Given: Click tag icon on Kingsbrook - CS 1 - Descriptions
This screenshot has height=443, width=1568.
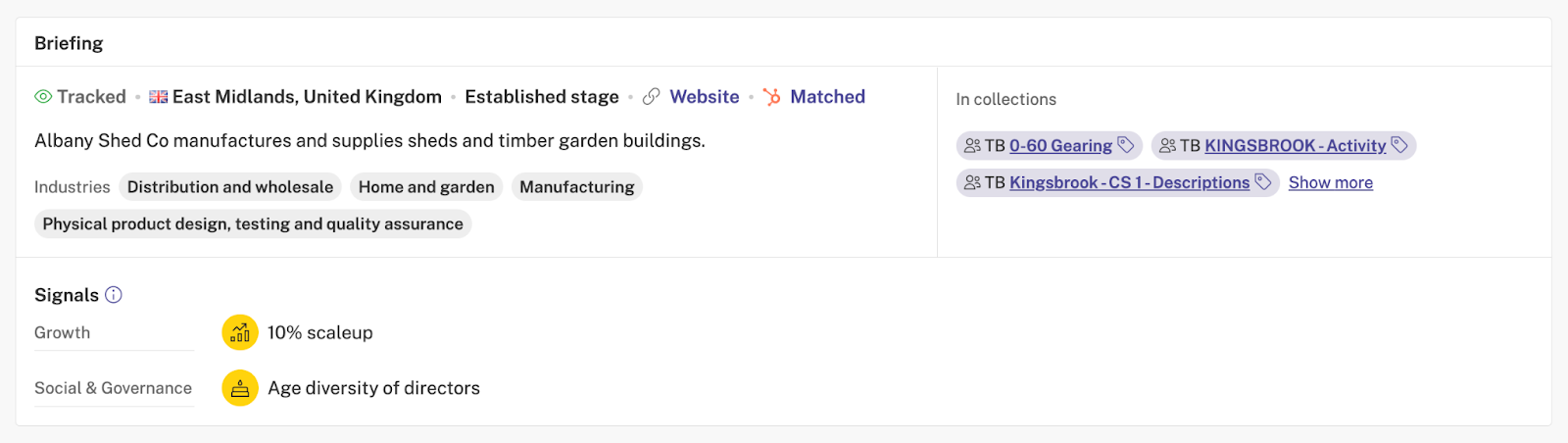Looking at the screenshot, I should coord(1263,182).
